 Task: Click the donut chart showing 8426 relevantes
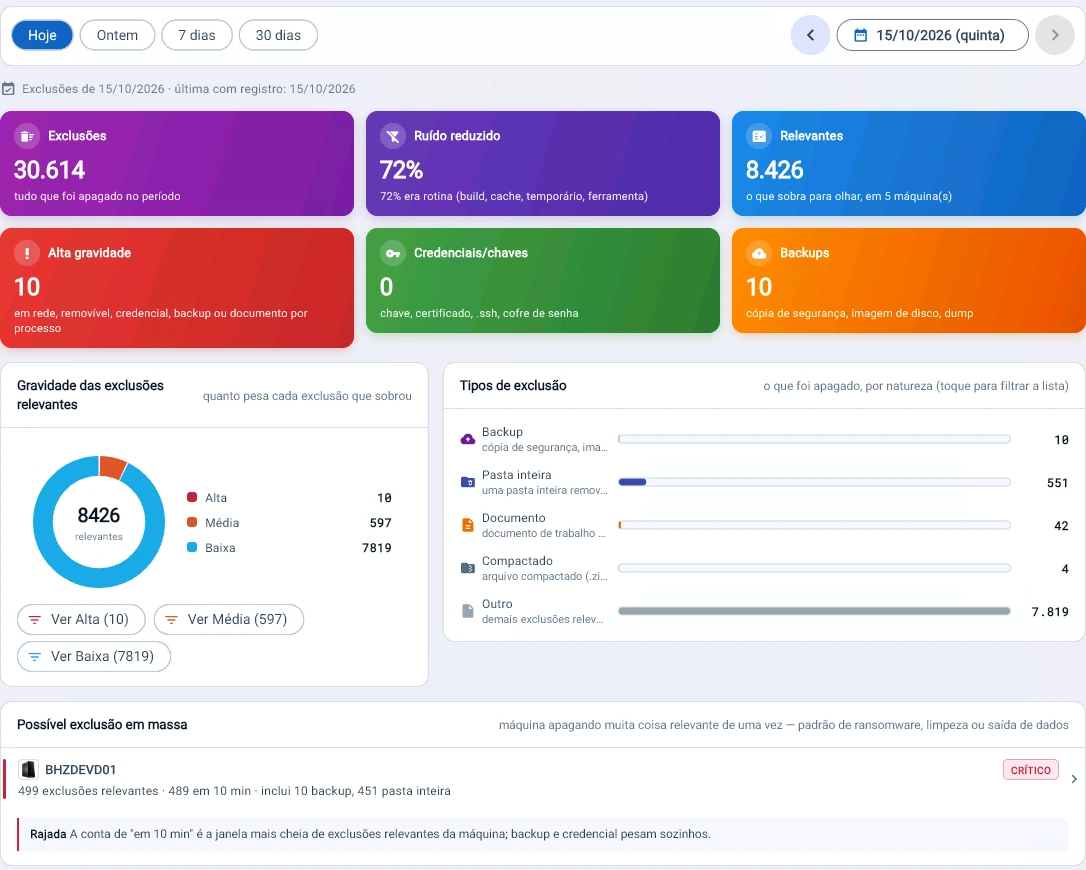(x=99, y=522)
